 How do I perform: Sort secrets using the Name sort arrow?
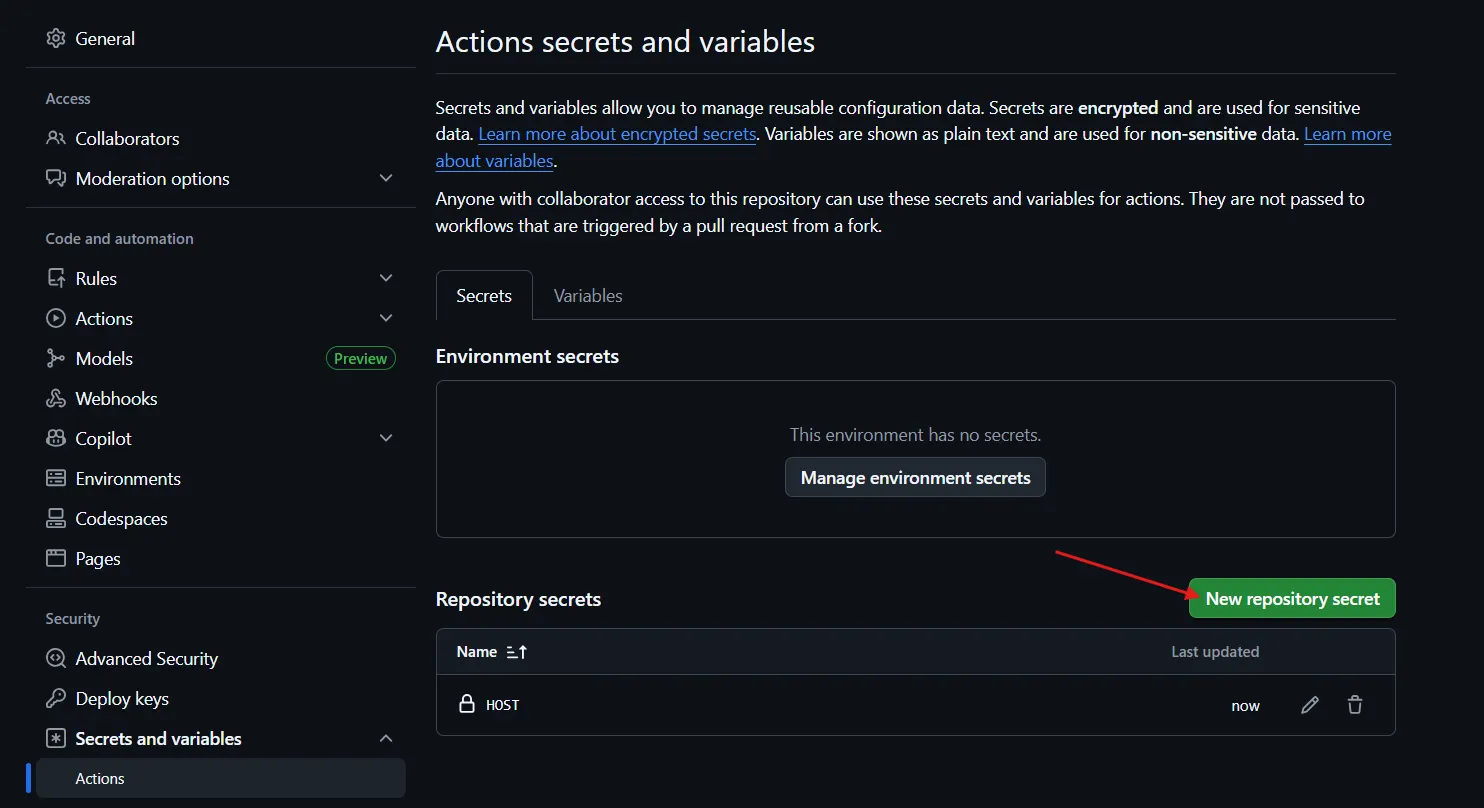pos(517,652)
